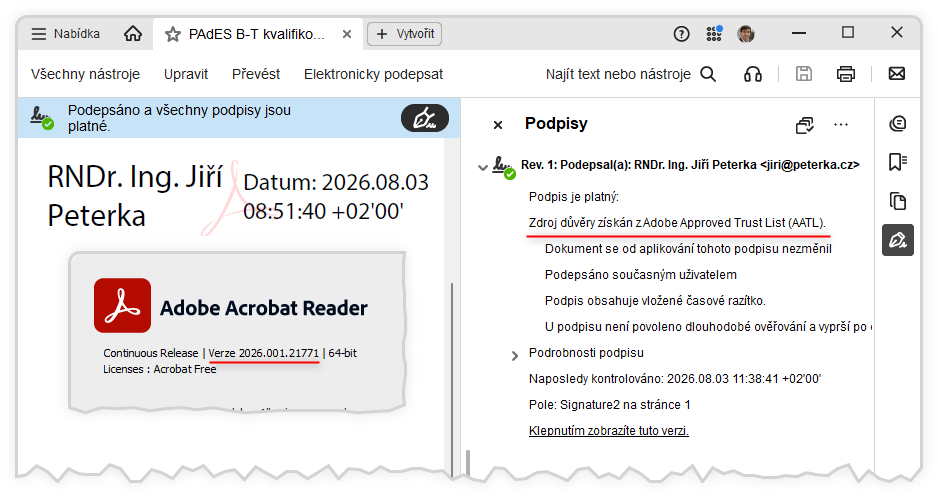Open the apps grid icon
Viewport: 938px width, 498px height.
[x=714, y=34]
